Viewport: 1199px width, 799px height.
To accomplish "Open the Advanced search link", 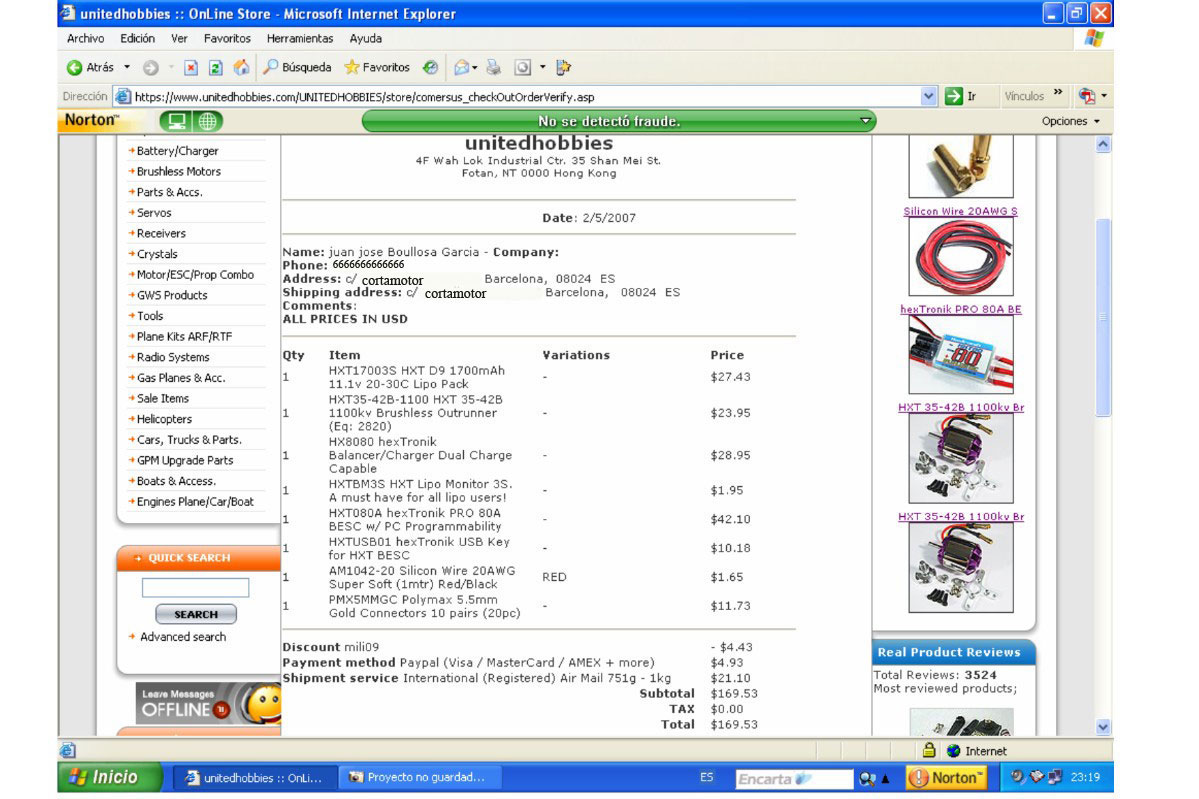I will tap(182, 637).
